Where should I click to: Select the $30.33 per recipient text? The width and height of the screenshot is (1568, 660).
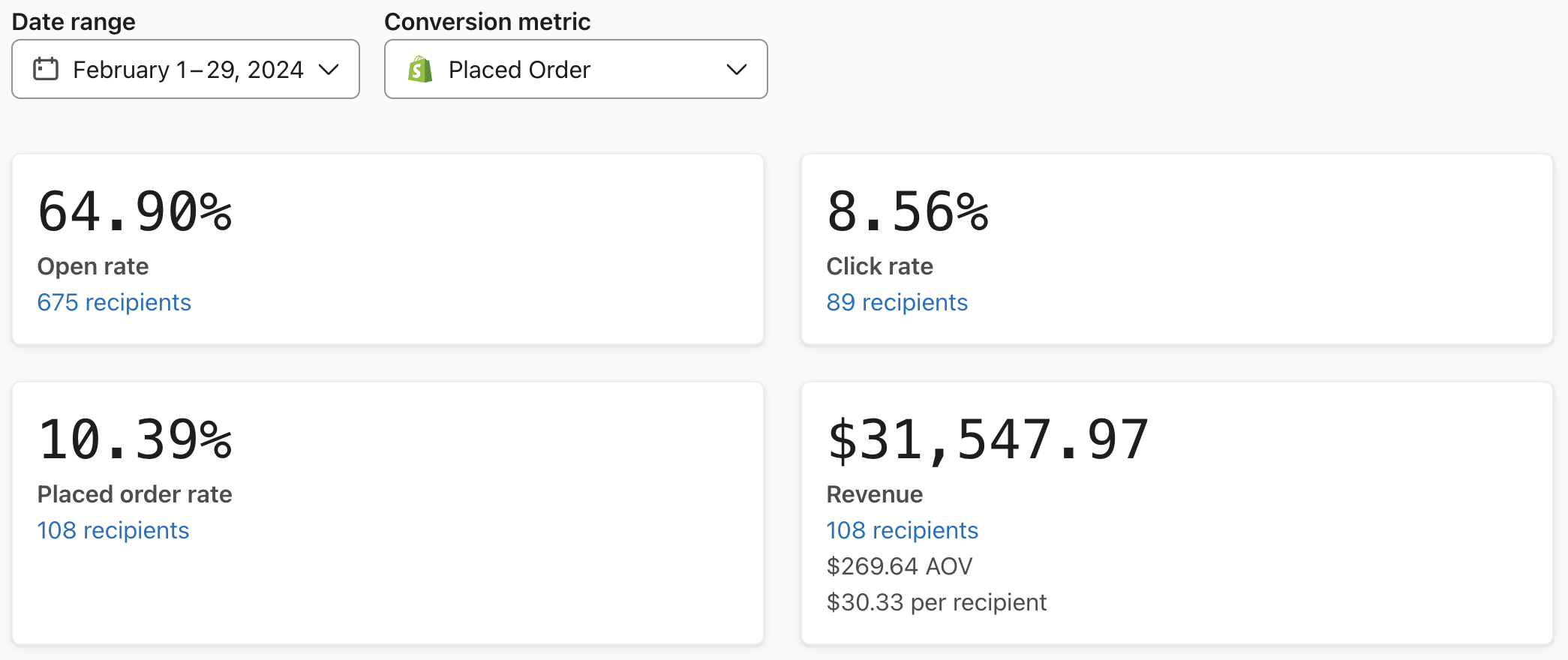coord(936,602)
